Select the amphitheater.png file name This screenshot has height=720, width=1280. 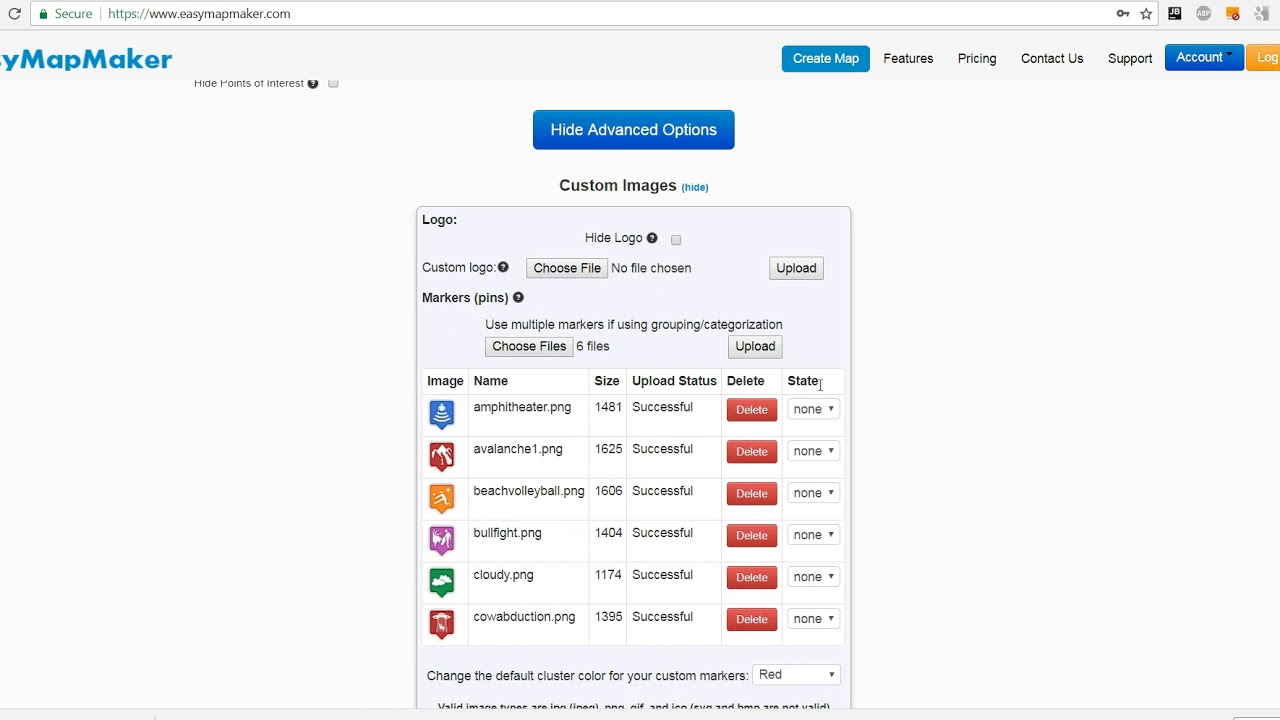[522, 407]
